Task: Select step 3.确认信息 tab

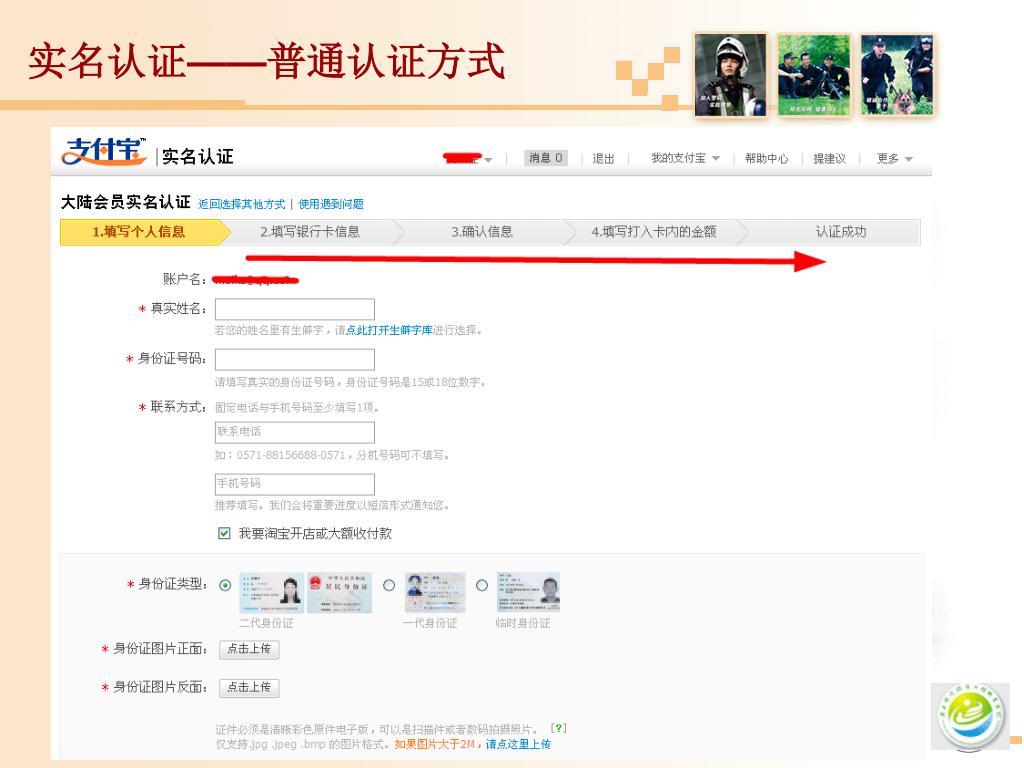Action: tap(482, 232)
